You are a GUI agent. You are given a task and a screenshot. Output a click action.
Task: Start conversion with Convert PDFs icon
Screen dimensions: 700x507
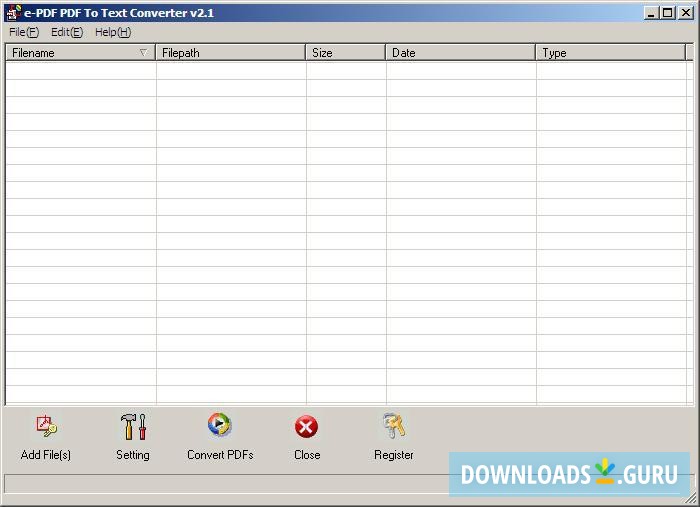[219, 424]
